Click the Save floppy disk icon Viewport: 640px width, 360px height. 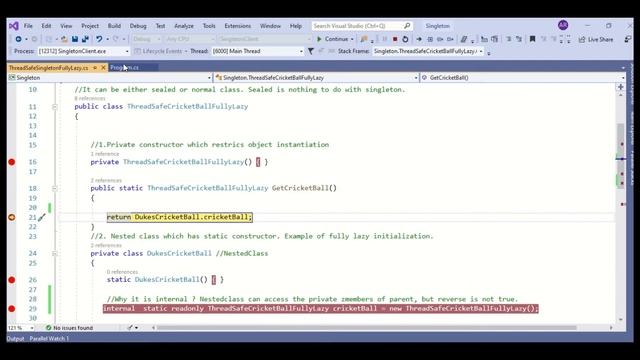(75, 39)
